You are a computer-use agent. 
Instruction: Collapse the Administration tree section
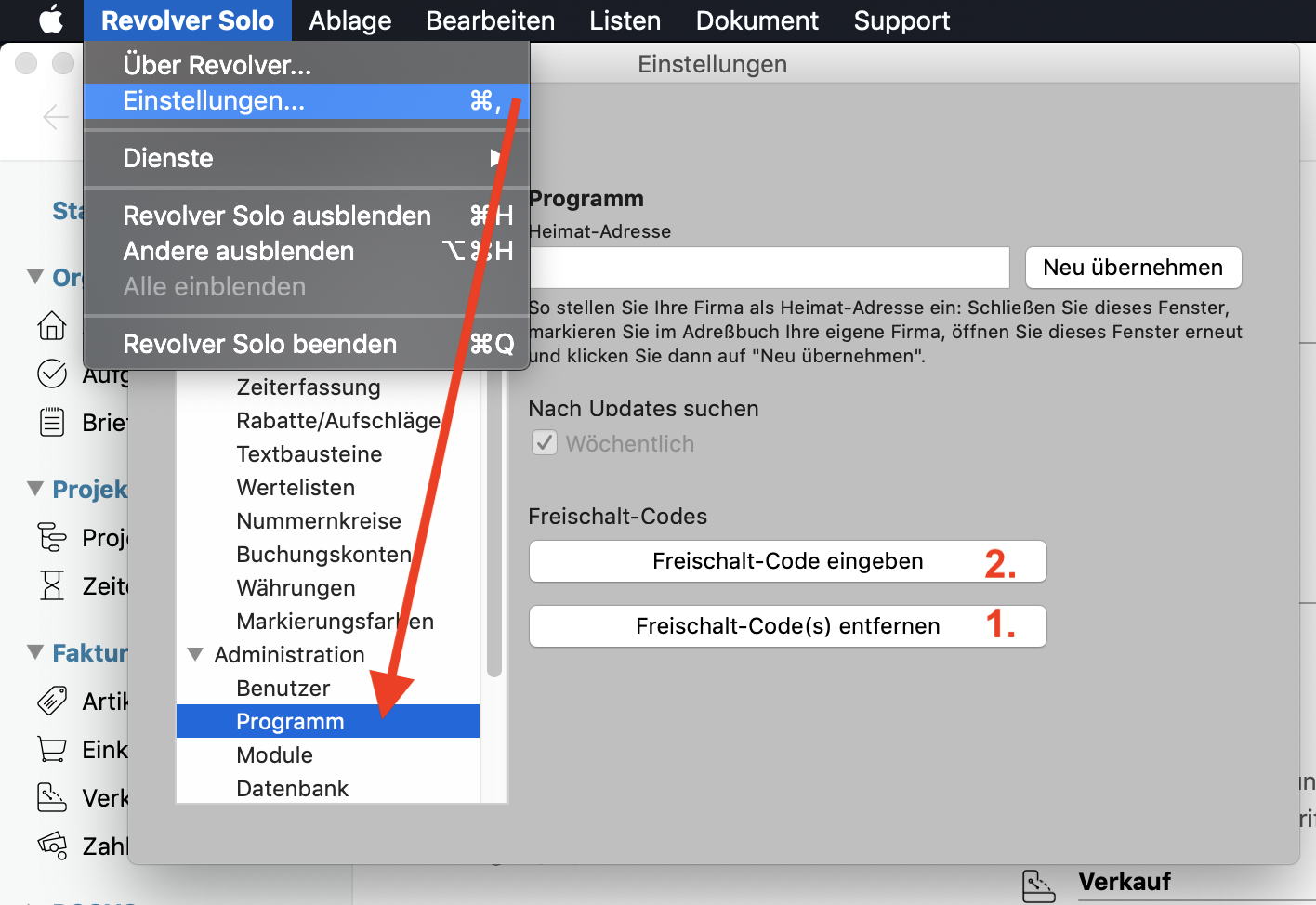pos(195,654)
